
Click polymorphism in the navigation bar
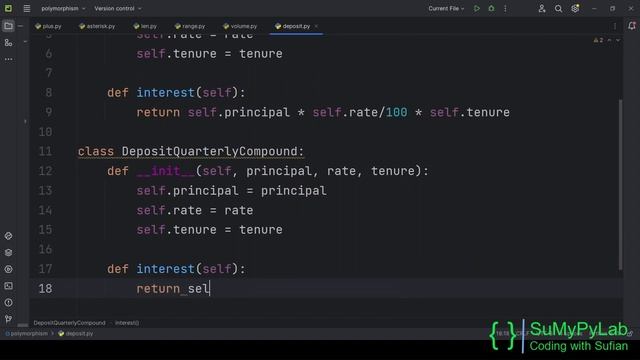[29, 333]
